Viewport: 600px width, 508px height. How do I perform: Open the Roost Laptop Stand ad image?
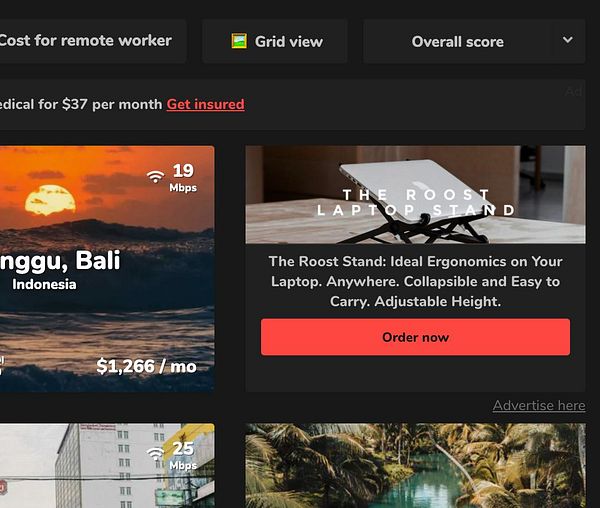click(415, 194)
